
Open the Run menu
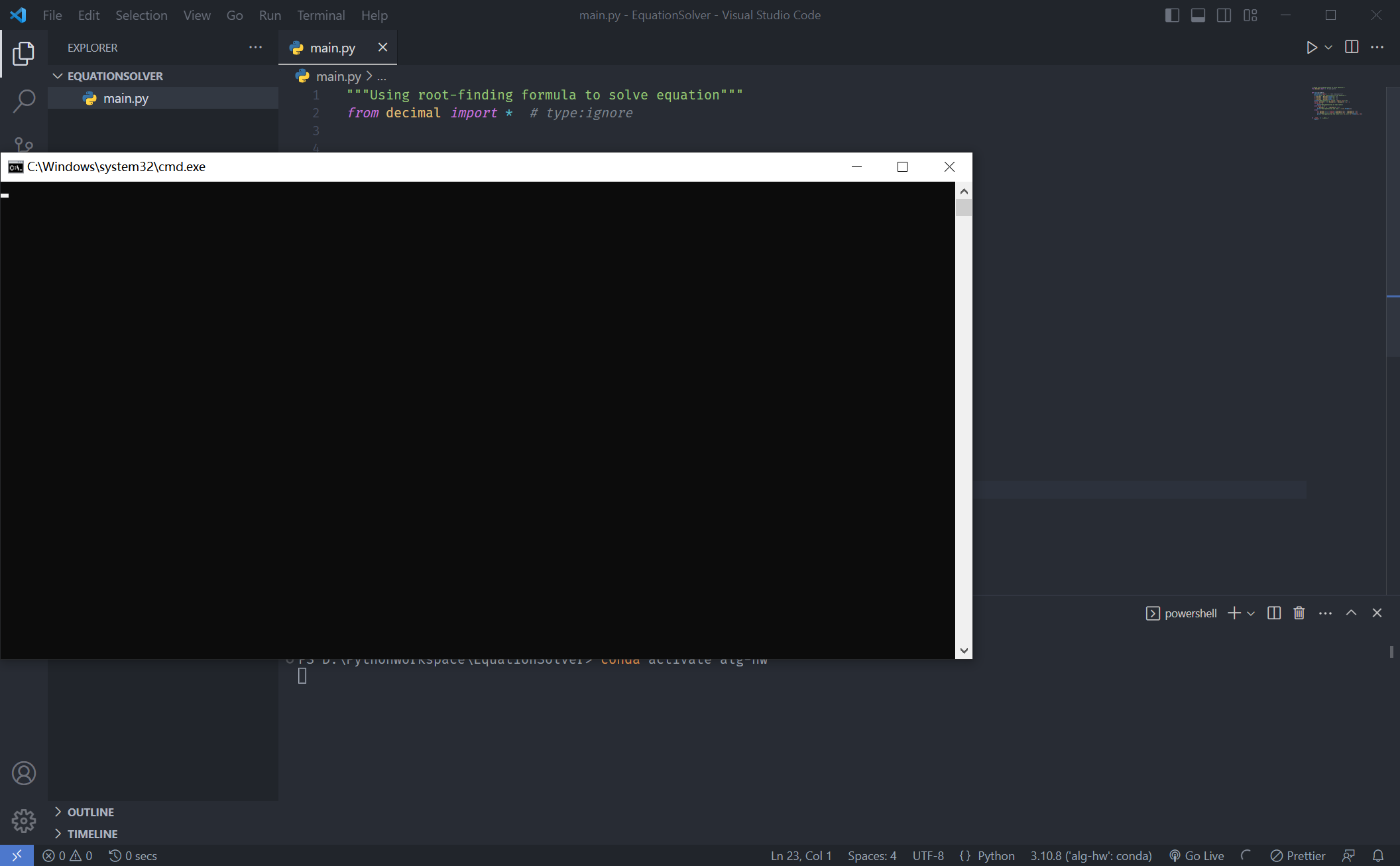pos(270,15)
